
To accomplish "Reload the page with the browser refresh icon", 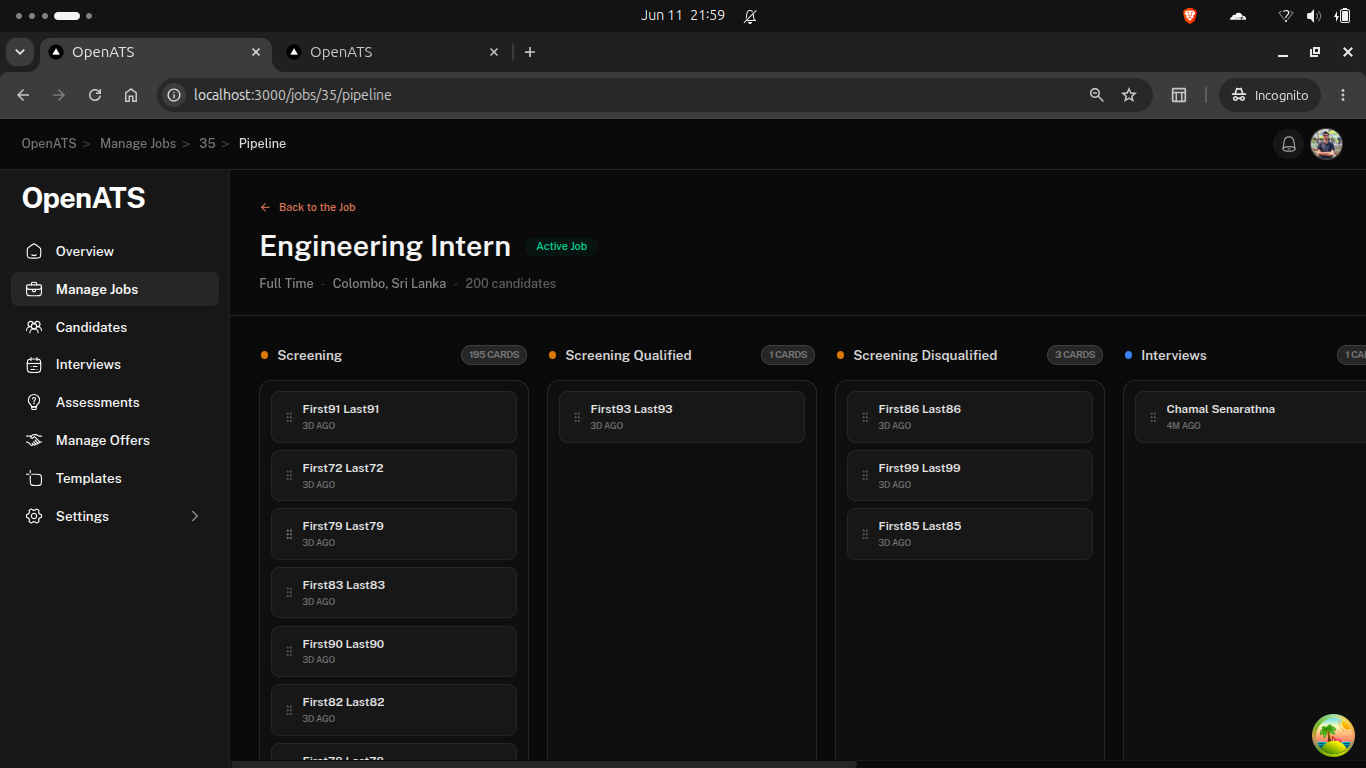I will point(95,95).
